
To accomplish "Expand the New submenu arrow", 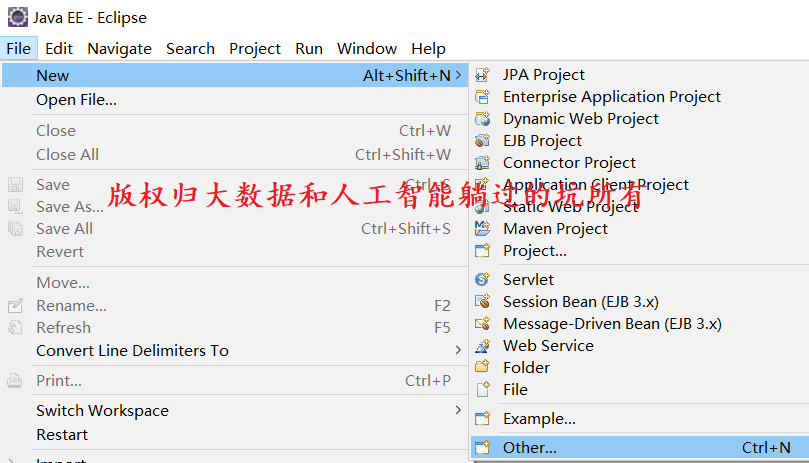I will coord(458,75).
